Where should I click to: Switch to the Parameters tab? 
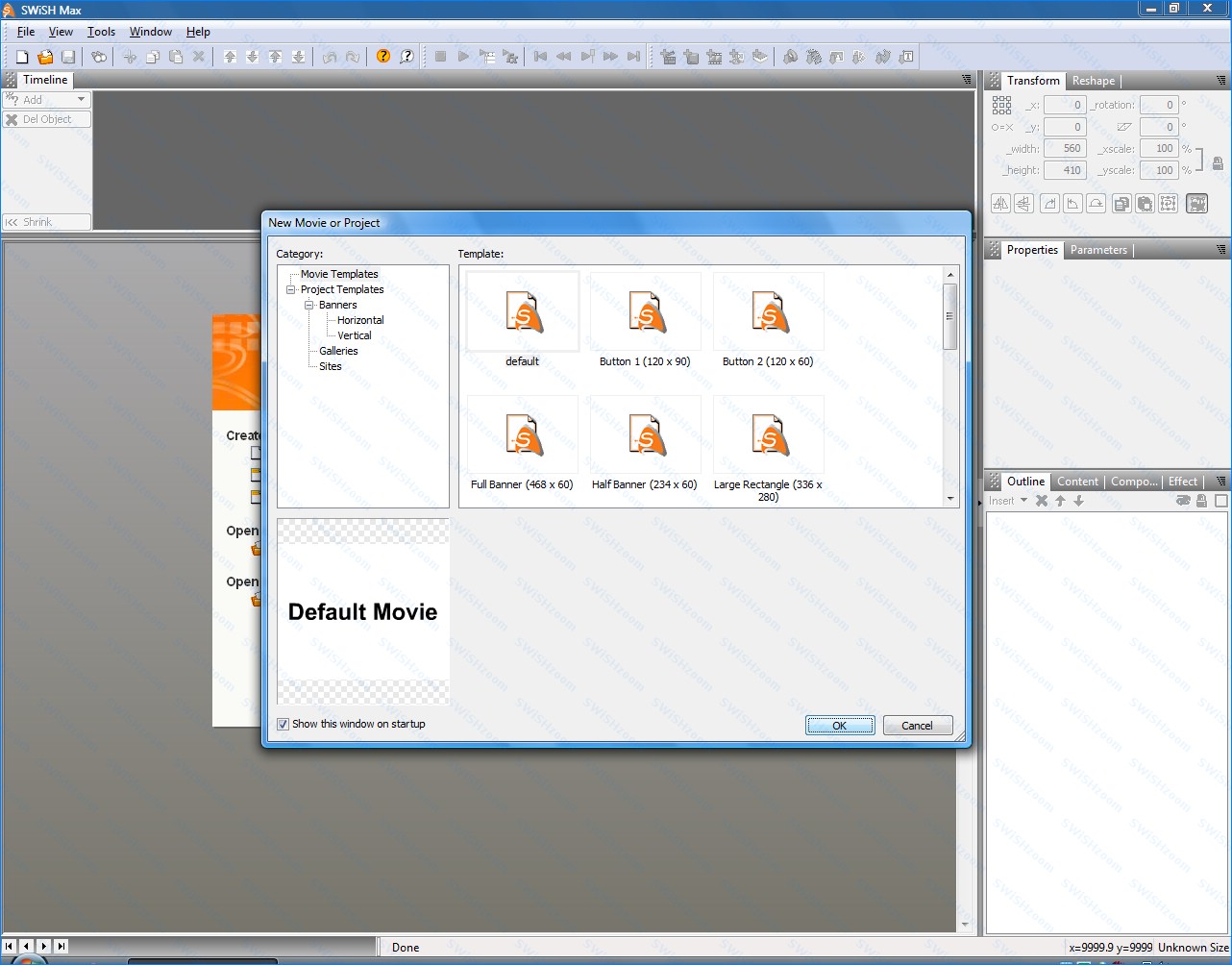(1098, 250)
